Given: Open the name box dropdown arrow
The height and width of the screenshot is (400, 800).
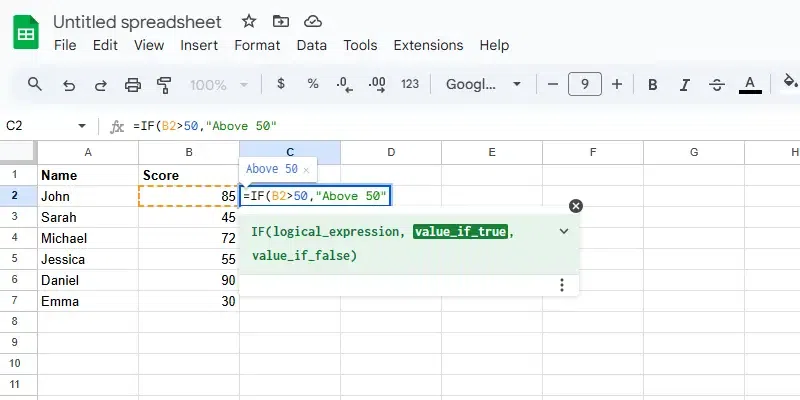Looking at the screenshot, I should coord(82,126).
